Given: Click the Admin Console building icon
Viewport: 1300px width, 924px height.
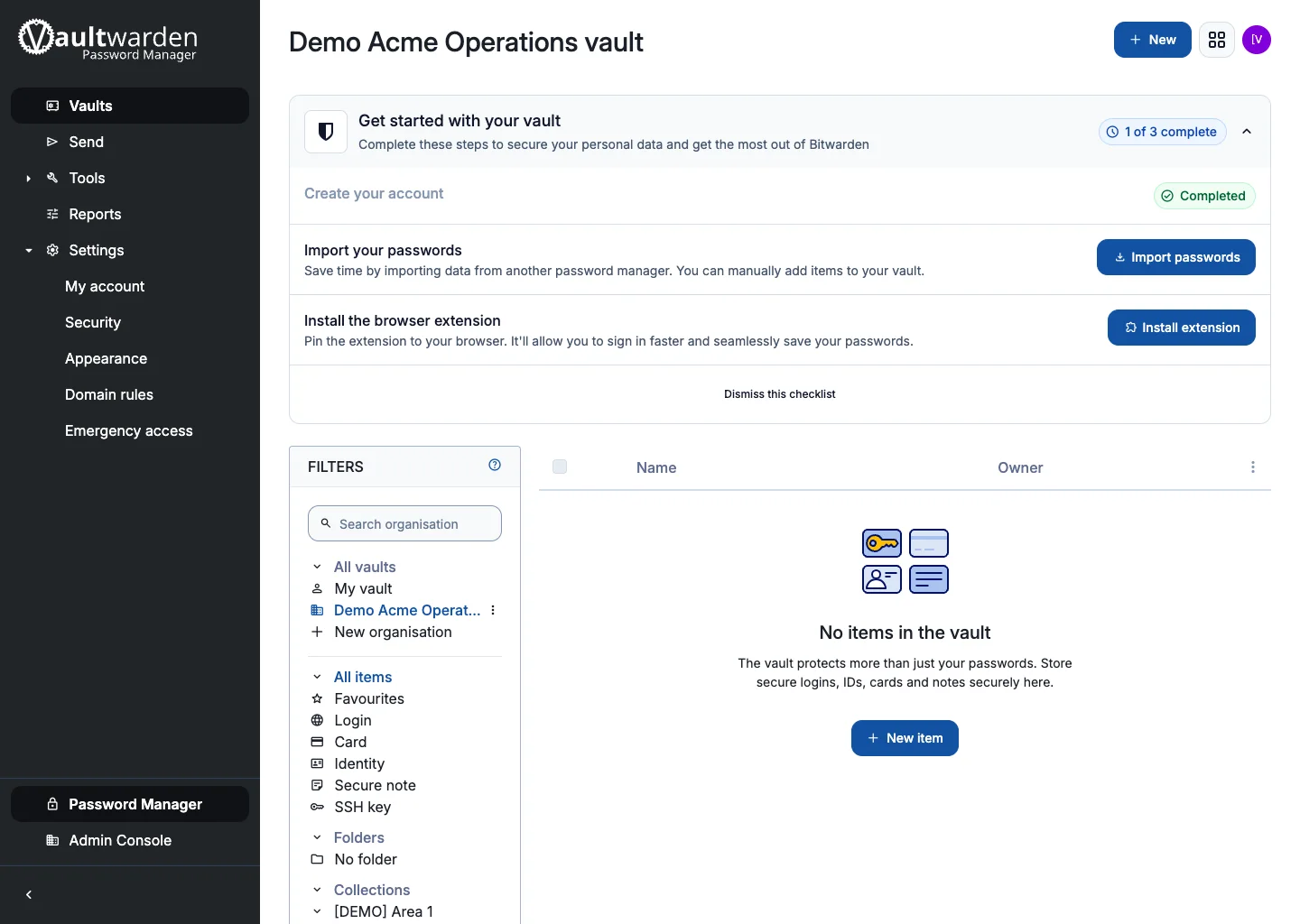Looking at the screenshot, I should [52, 840].
